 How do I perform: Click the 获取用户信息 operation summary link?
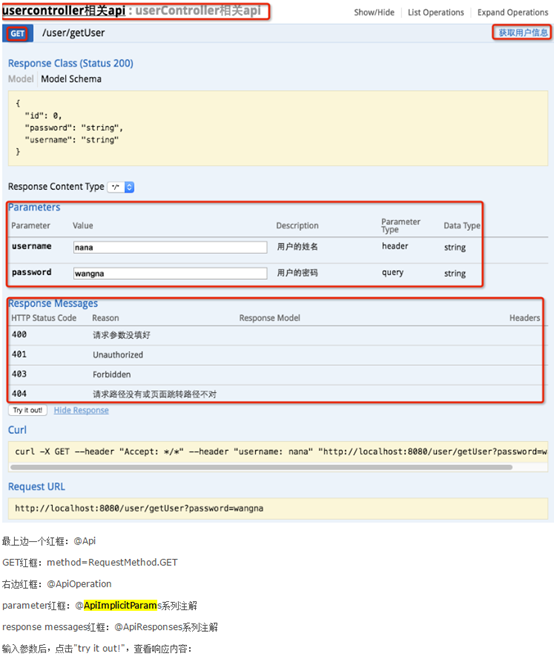click(x=523, y=33)
